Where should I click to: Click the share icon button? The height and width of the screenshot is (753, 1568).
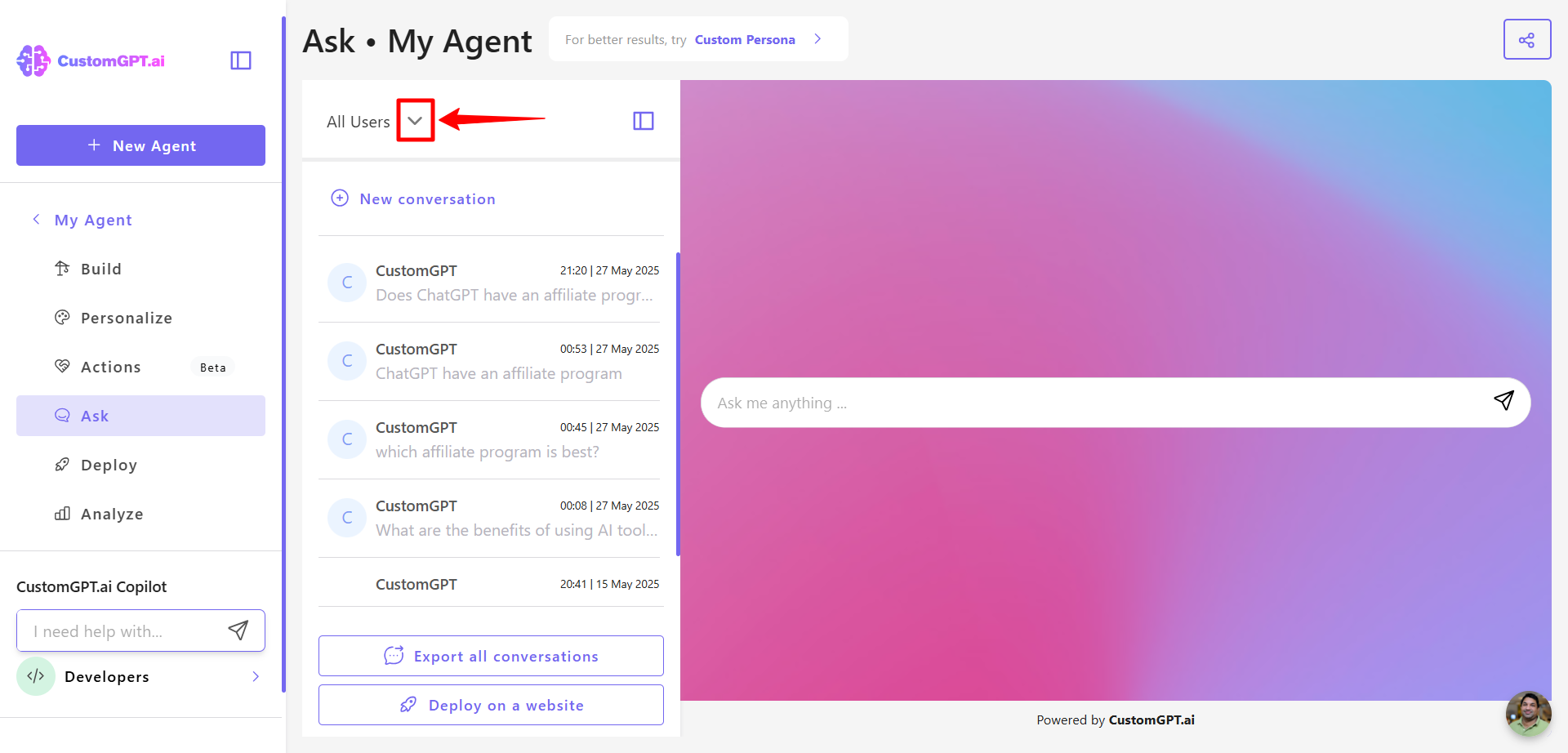1527,39
